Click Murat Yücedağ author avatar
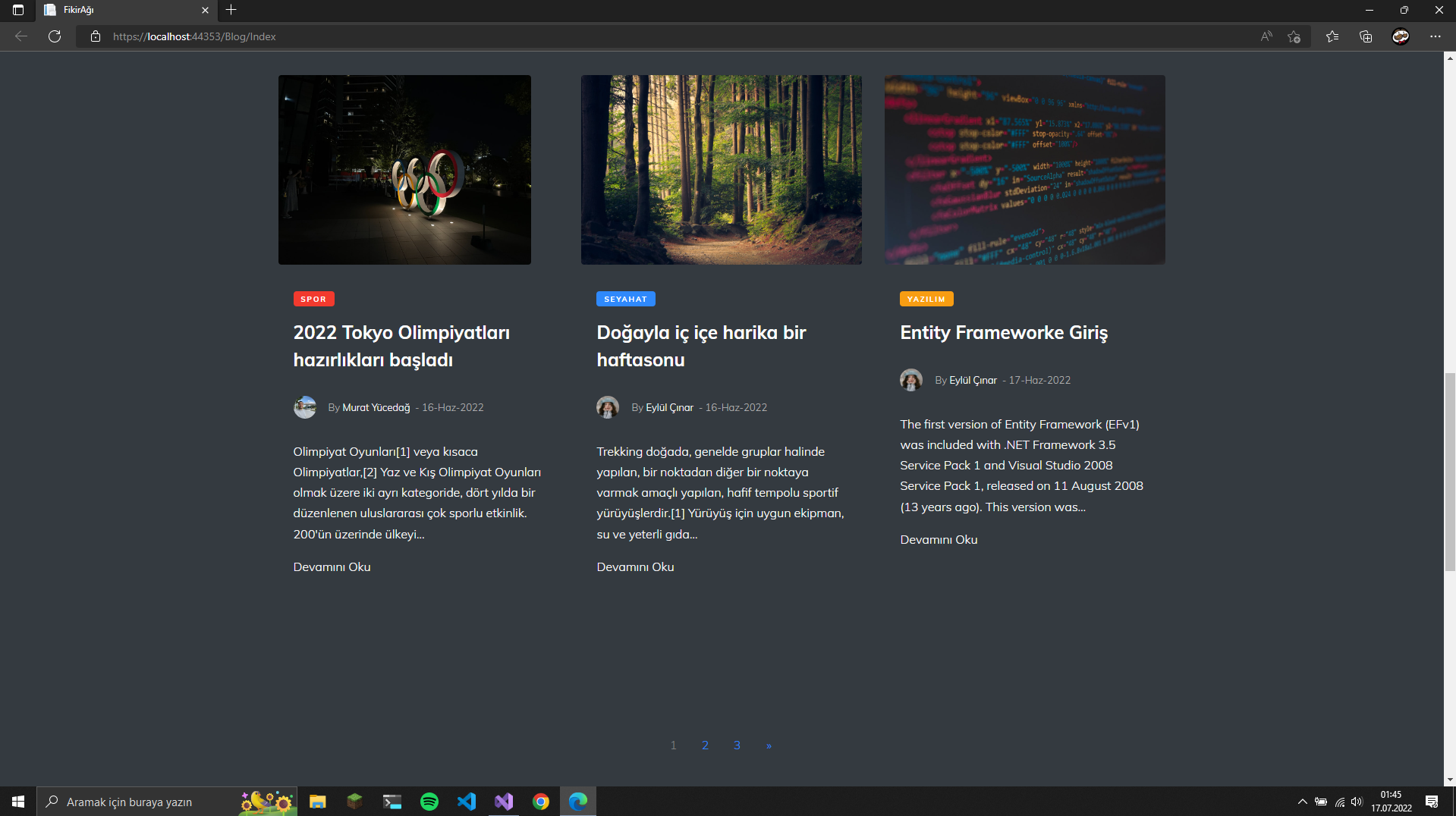This screenshot has height=816, width=1456. click(305, 407)
